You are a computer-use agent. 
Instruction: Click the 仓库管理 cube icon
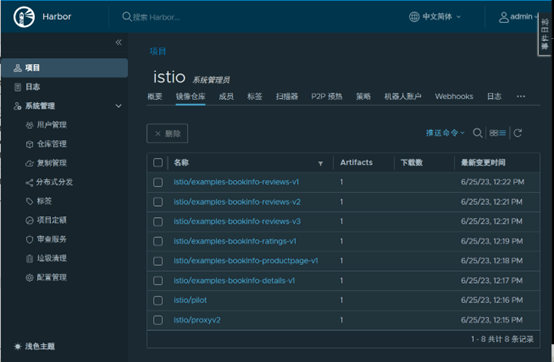(29, 144)
